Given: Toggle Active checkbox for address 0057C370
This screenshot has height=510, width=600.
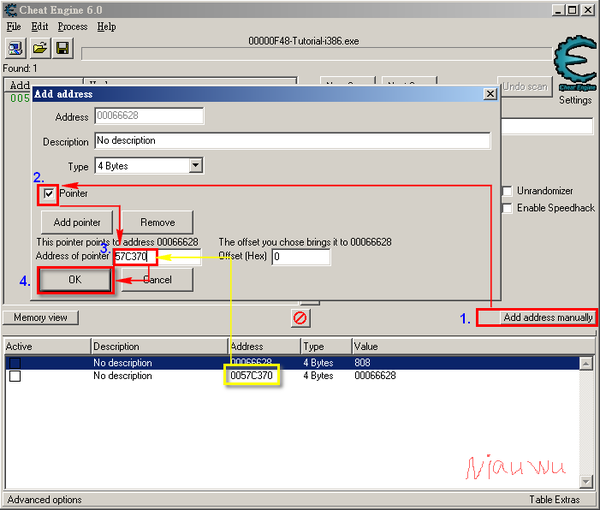Looking at the screenshot, I should click(15, 376).
